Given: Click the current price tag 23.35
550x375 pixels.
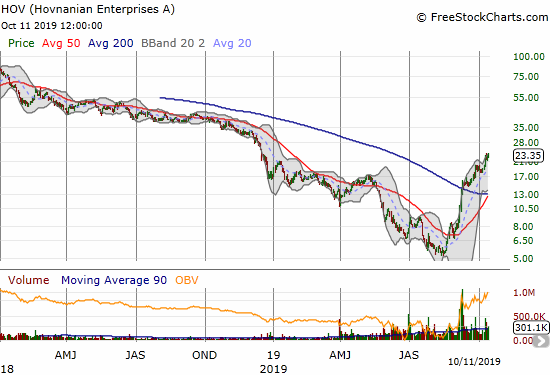Looking at the screenshot, I should coord(528,155).
